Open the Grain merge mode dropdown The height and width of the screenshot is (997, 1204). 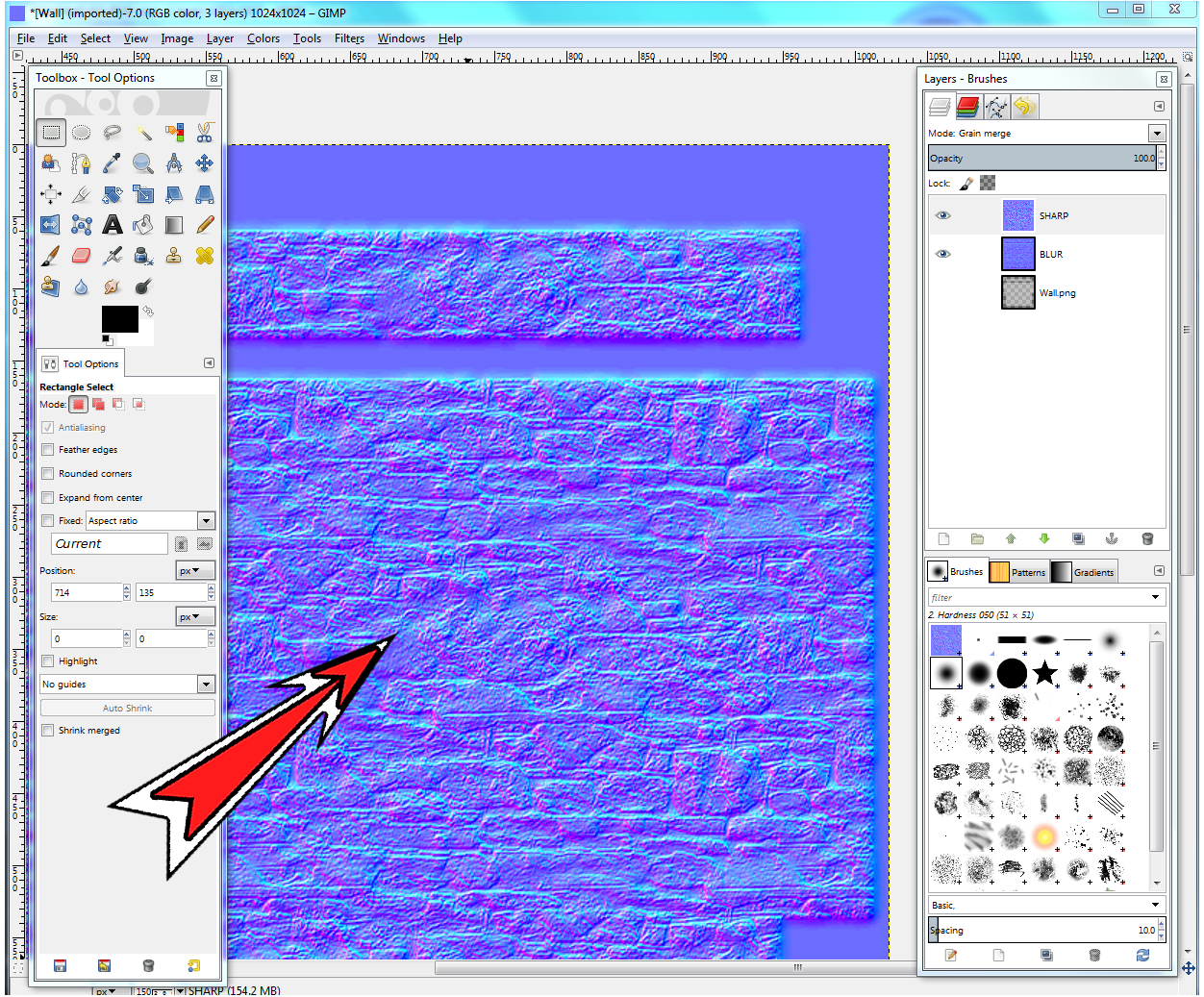tap(1157, 133)
